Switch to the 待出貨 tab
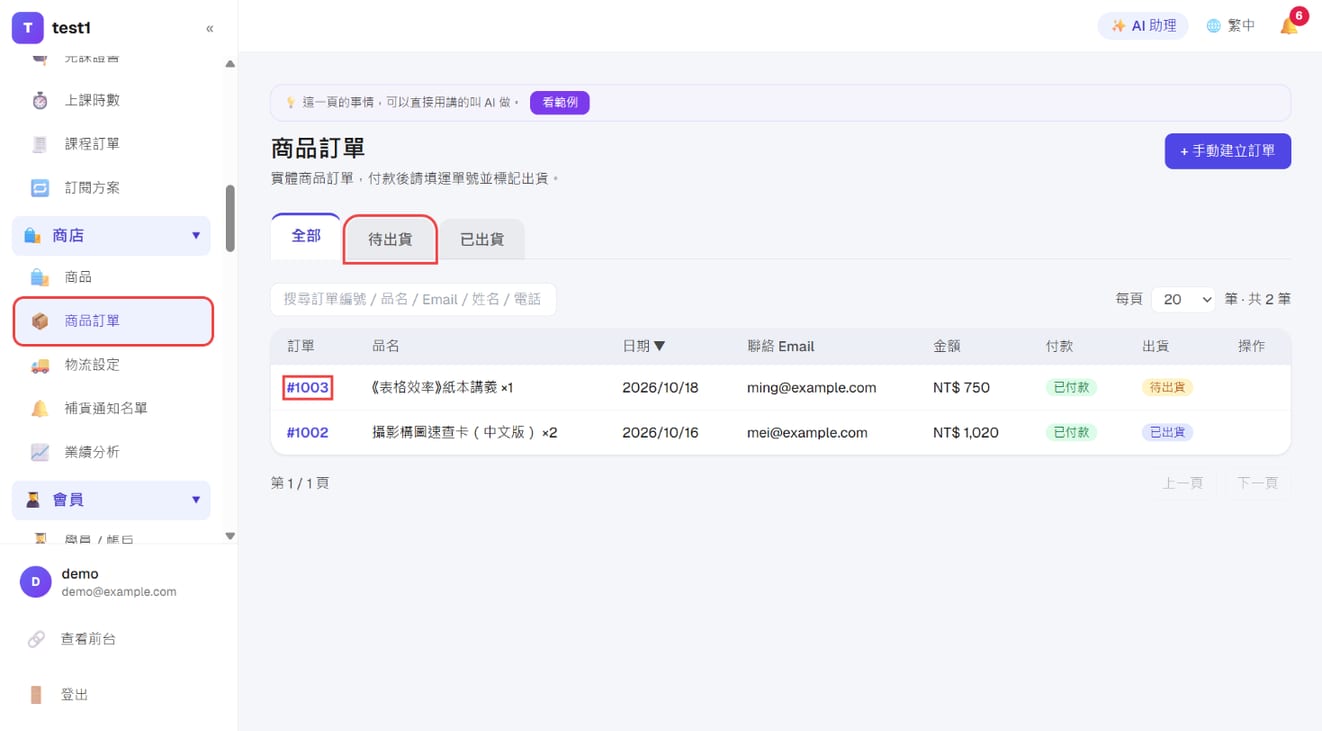The height and width of the screenshot is (731, 1322). (390, 240)
